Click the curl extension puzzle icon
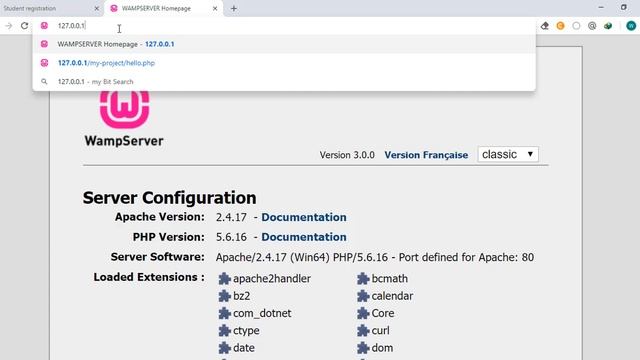The width and height of the screenshot is (640, 360). (x=363, y=331)
